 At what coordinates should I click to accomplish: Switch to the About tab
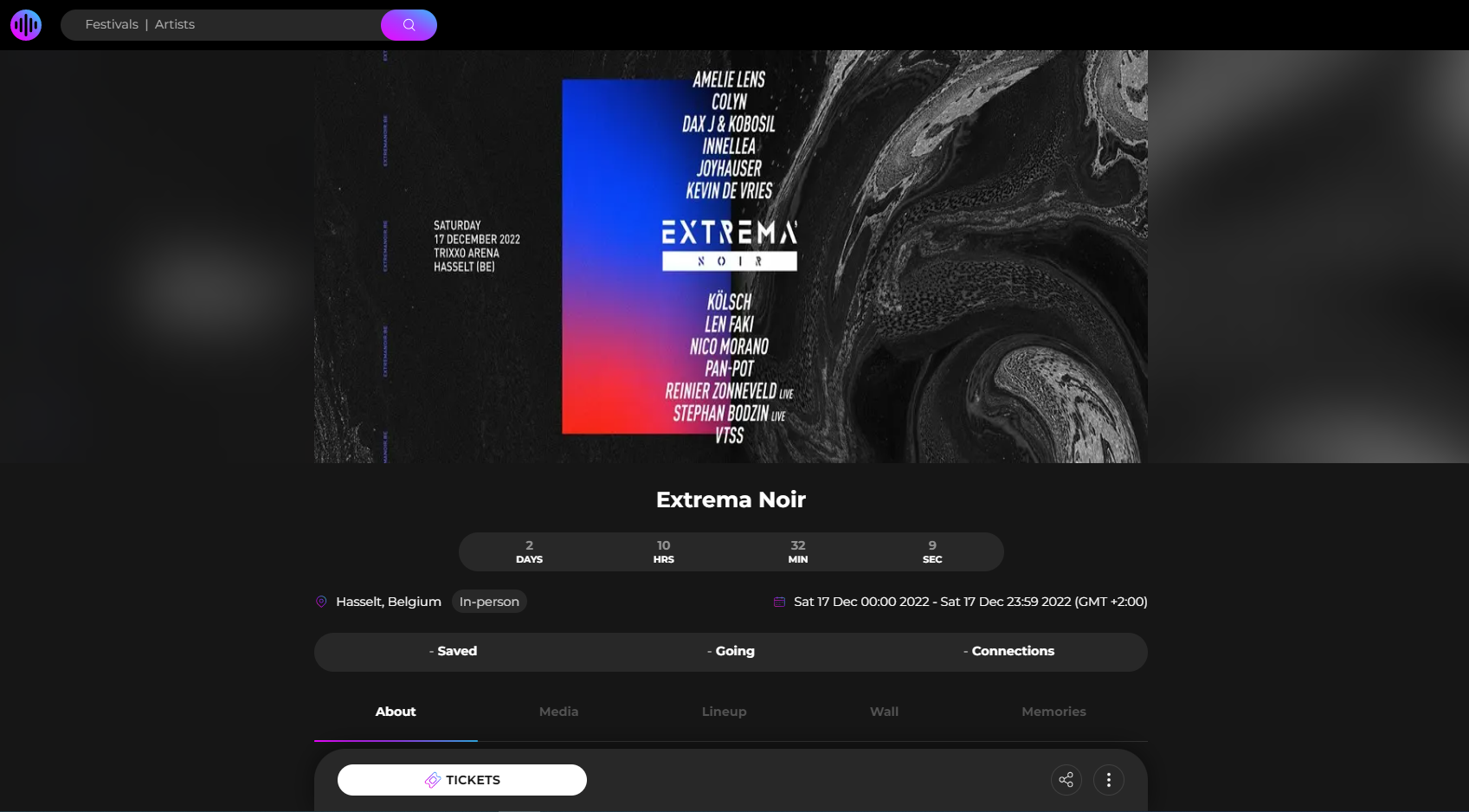pyautogui.click(x=396, y=712)
